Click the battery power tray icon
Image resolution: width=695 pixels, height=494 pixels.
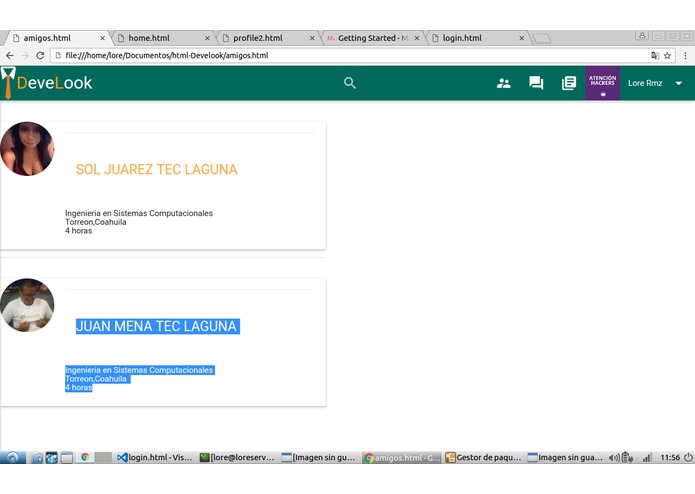coord(627,457)
